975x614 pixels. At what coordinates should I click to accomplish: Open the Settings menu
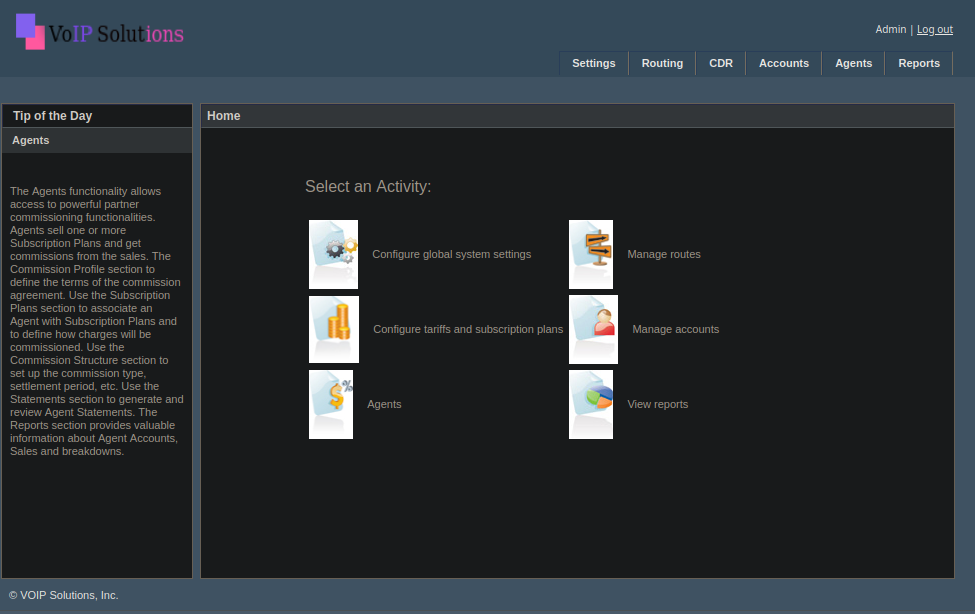click(593, 63)
